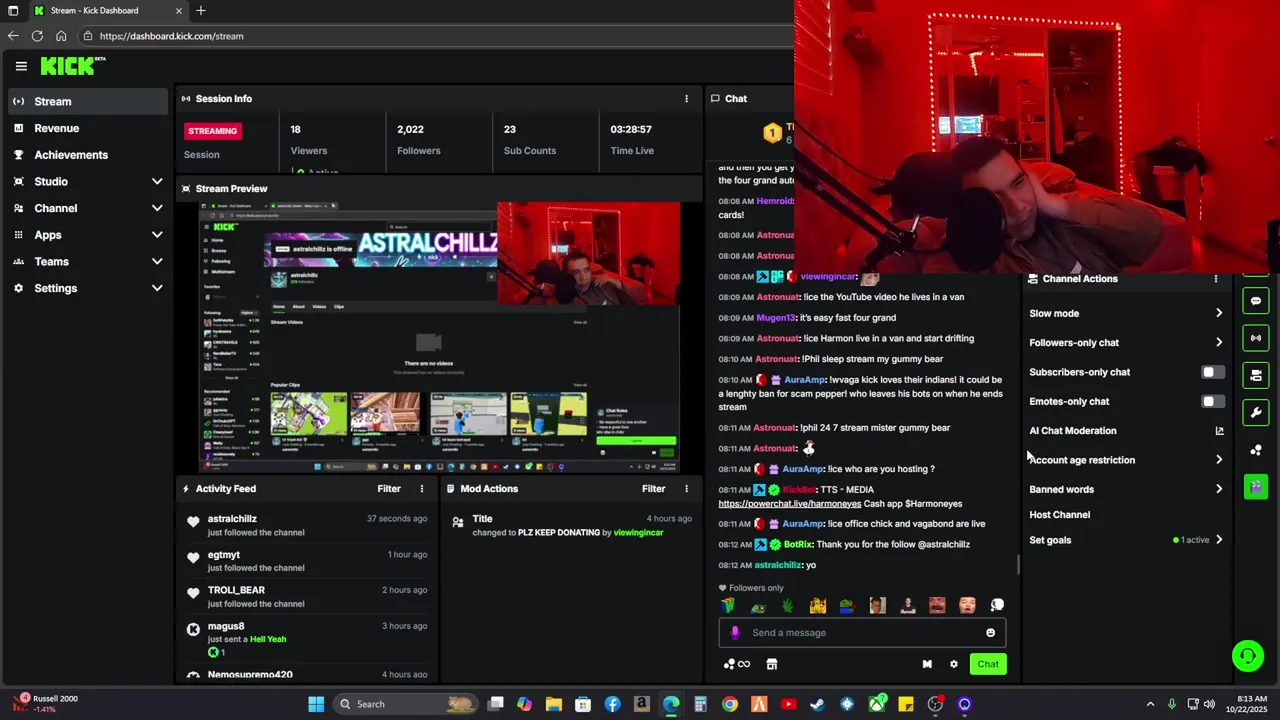This screenshot has height=720, width=1280.
Task: Open the Mod Actions Filter
Action: click(x=653, y=489)
